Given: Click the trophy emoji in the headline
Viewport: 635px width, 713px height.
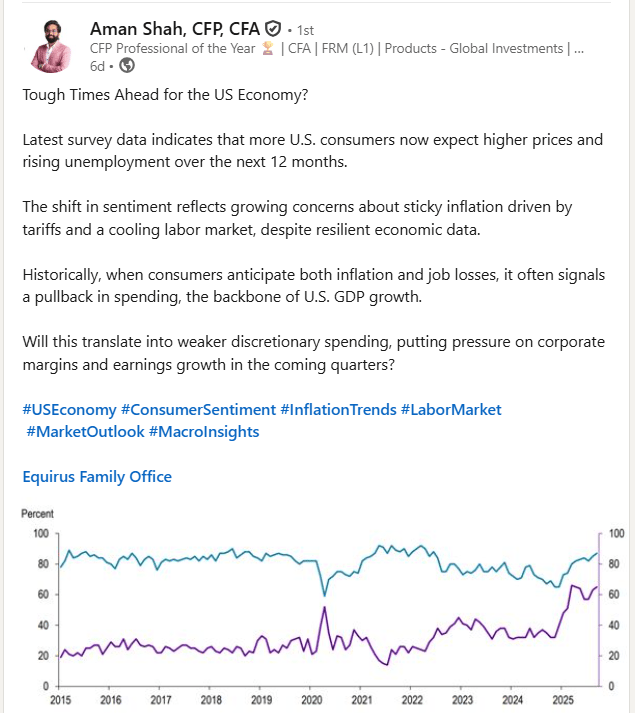Looking at the screenshot, I should [x=267, y=47].
